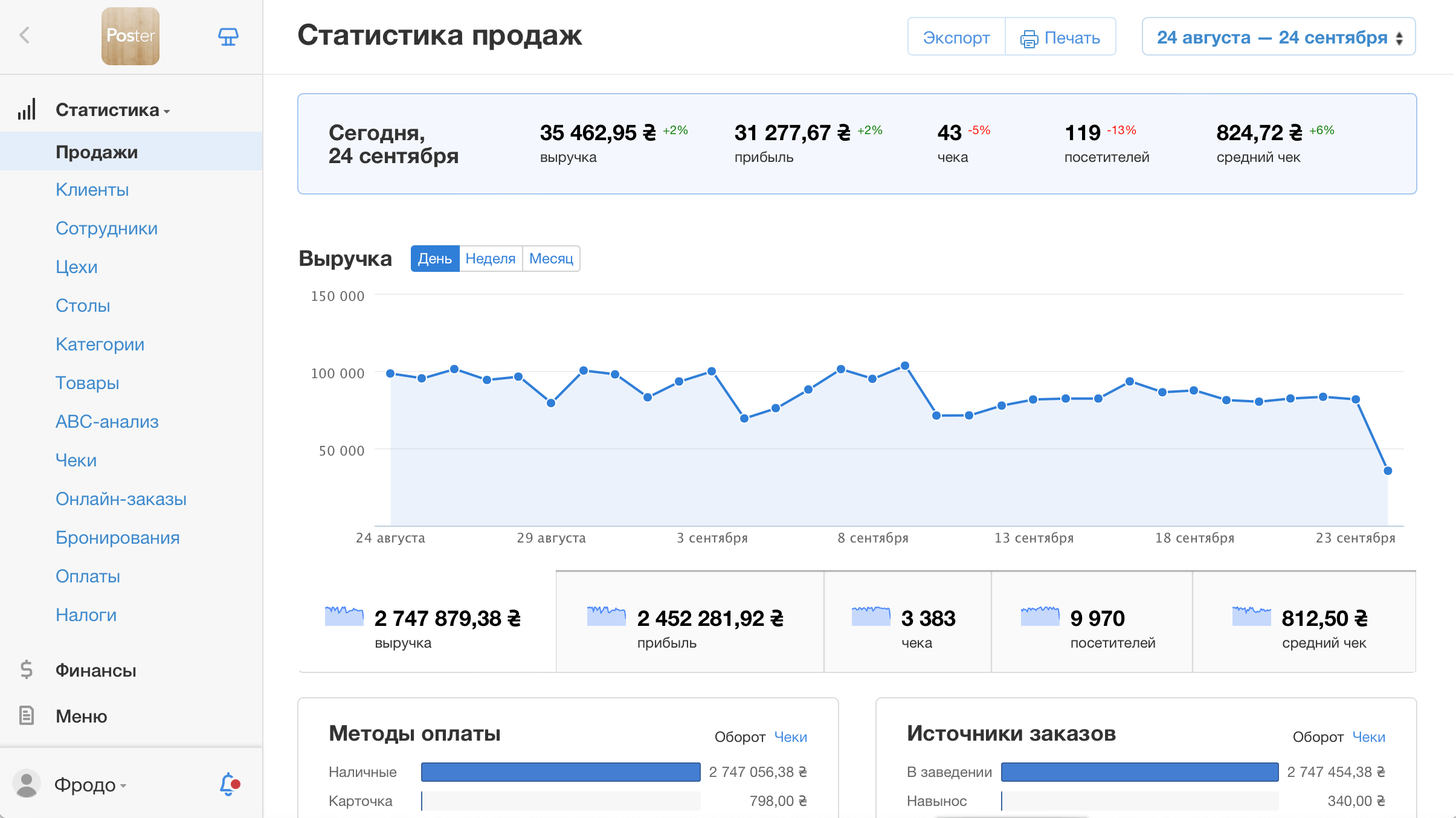Switch revenue chart to День view
Image resolution: width=1456 pixels, height=818 pixels.
pos(435,259)
